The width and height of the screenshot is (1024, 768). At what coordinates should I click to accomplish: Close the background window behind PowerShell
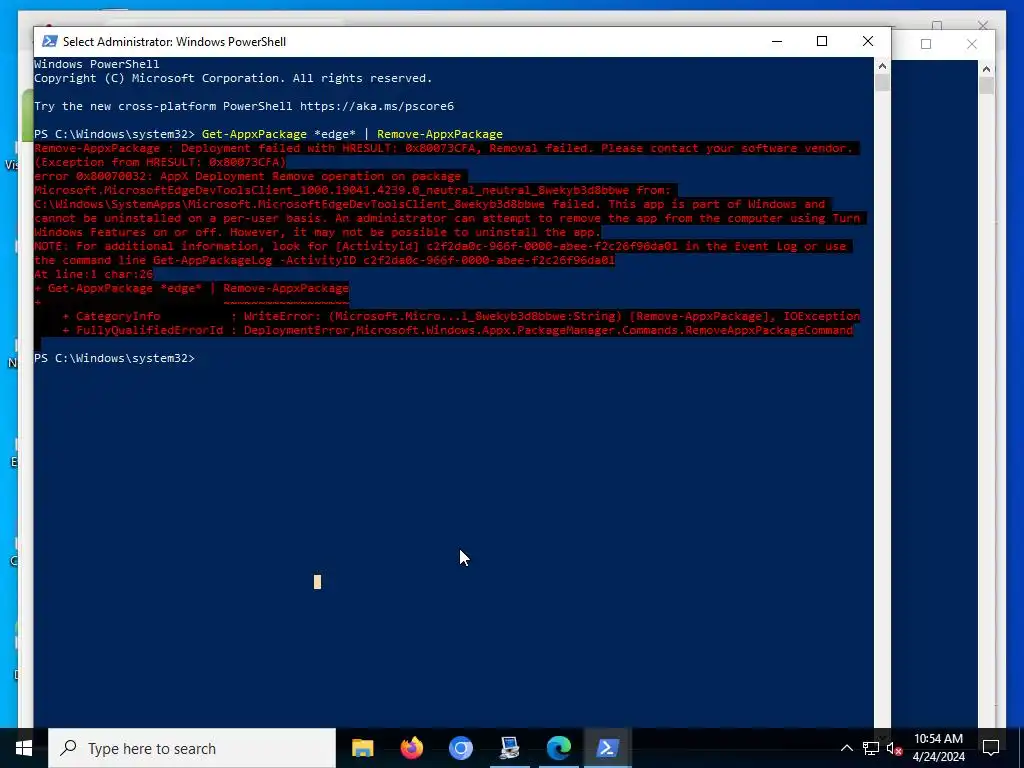point(972,44)
